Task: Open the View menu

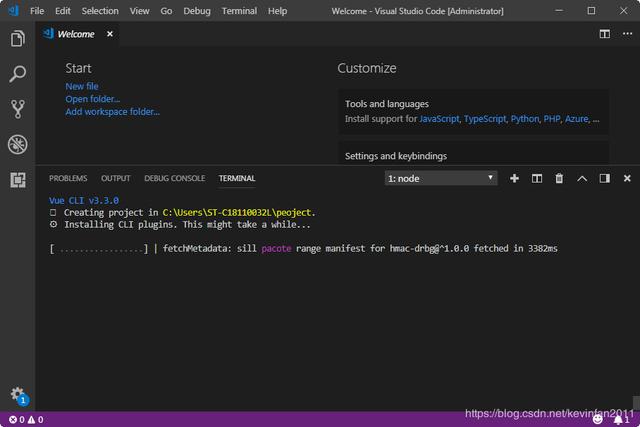Action: coord(140,11)
